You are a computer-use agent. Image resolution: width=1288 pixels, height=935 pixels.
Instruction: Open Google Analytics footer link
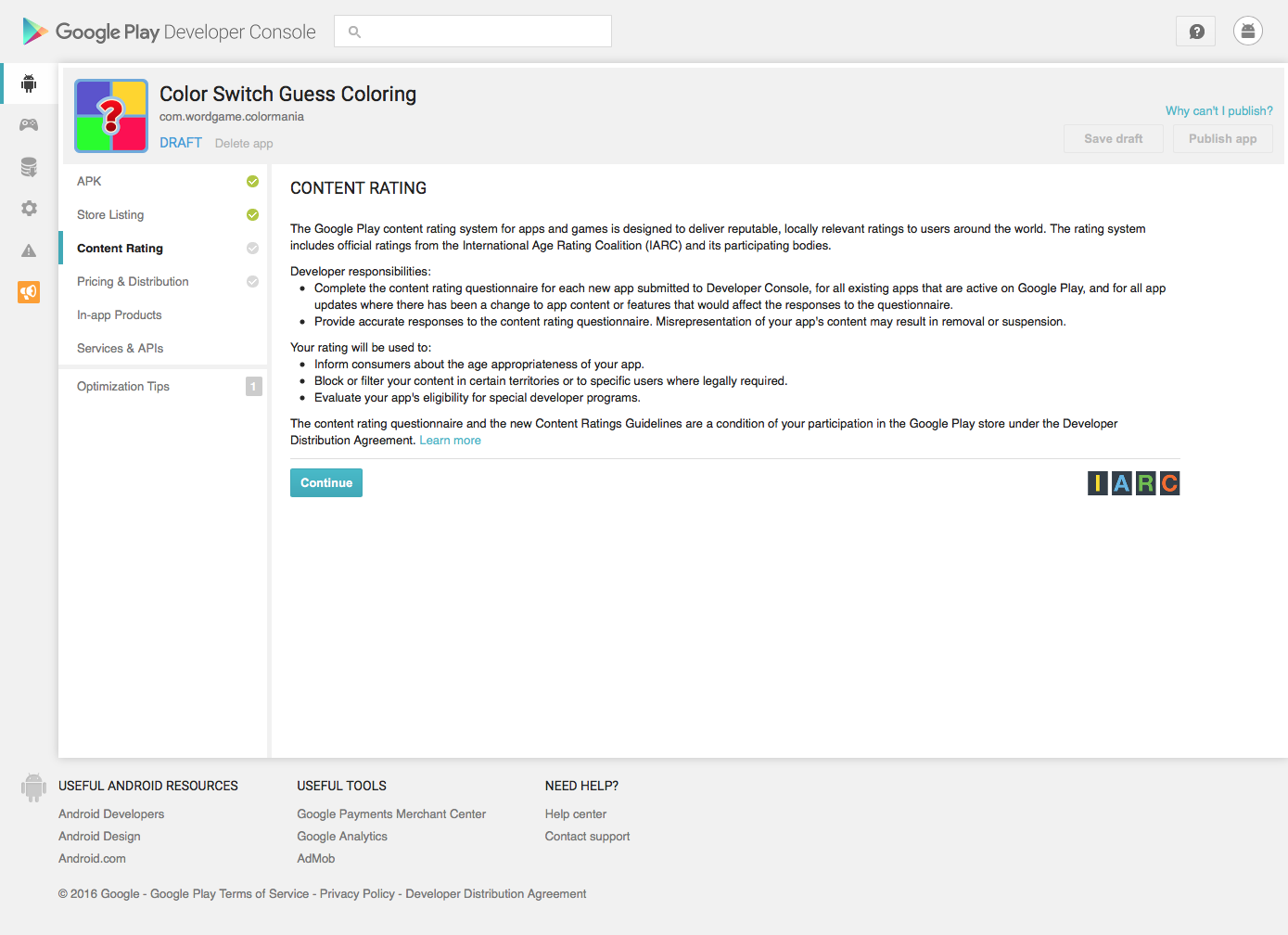[x=342, y=837]
